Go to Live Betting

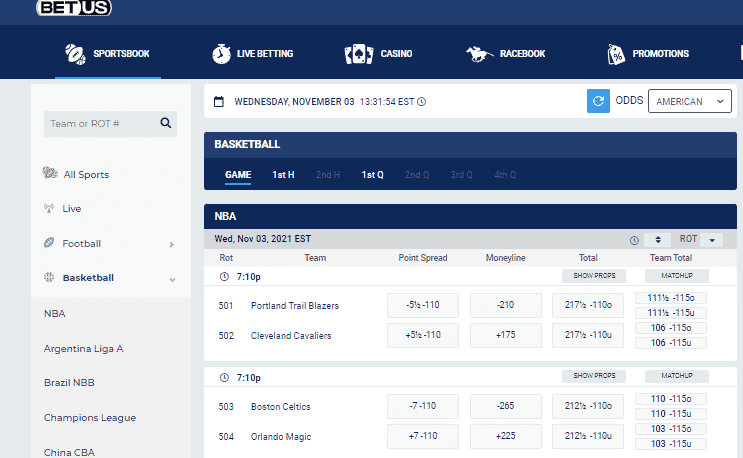pyautogui.click(x=253, y=54)
